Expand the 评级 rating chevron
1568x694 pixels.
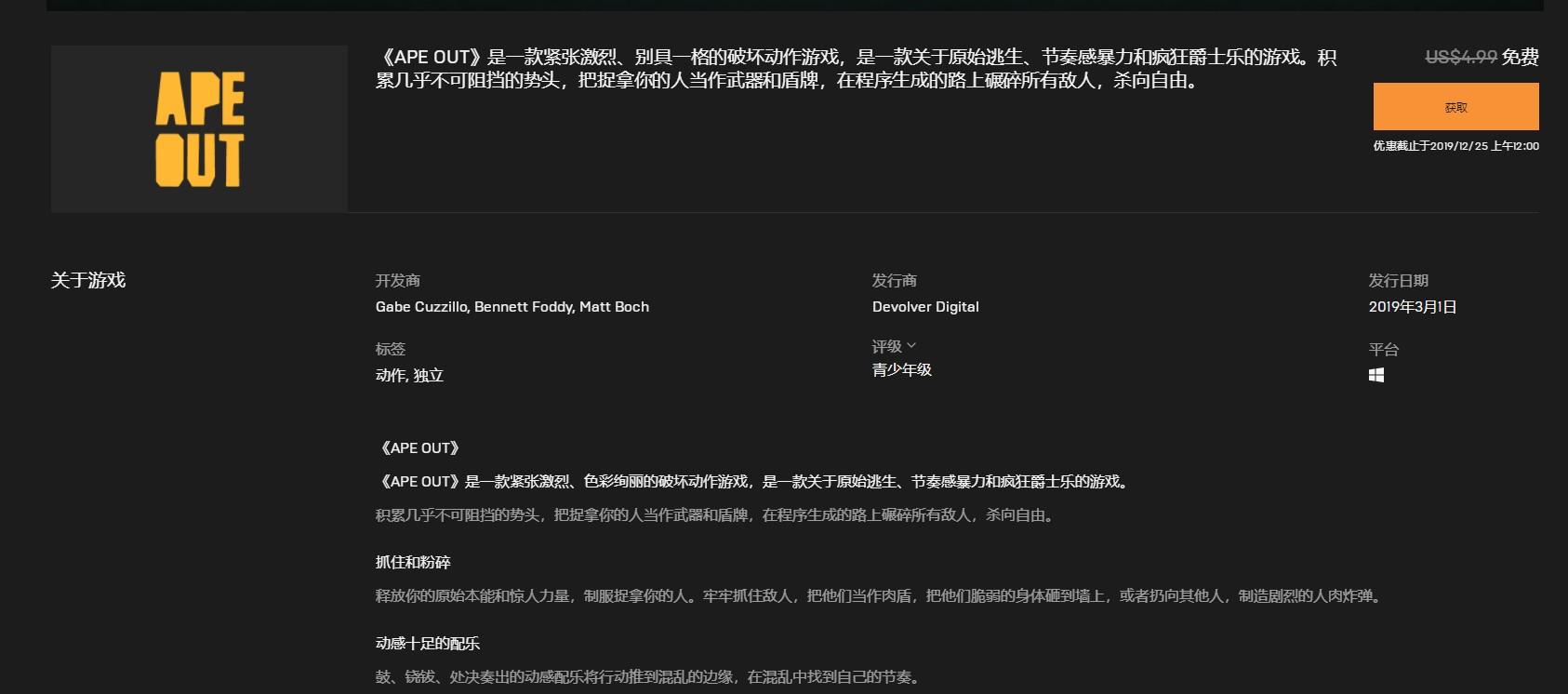coord(911,345)
